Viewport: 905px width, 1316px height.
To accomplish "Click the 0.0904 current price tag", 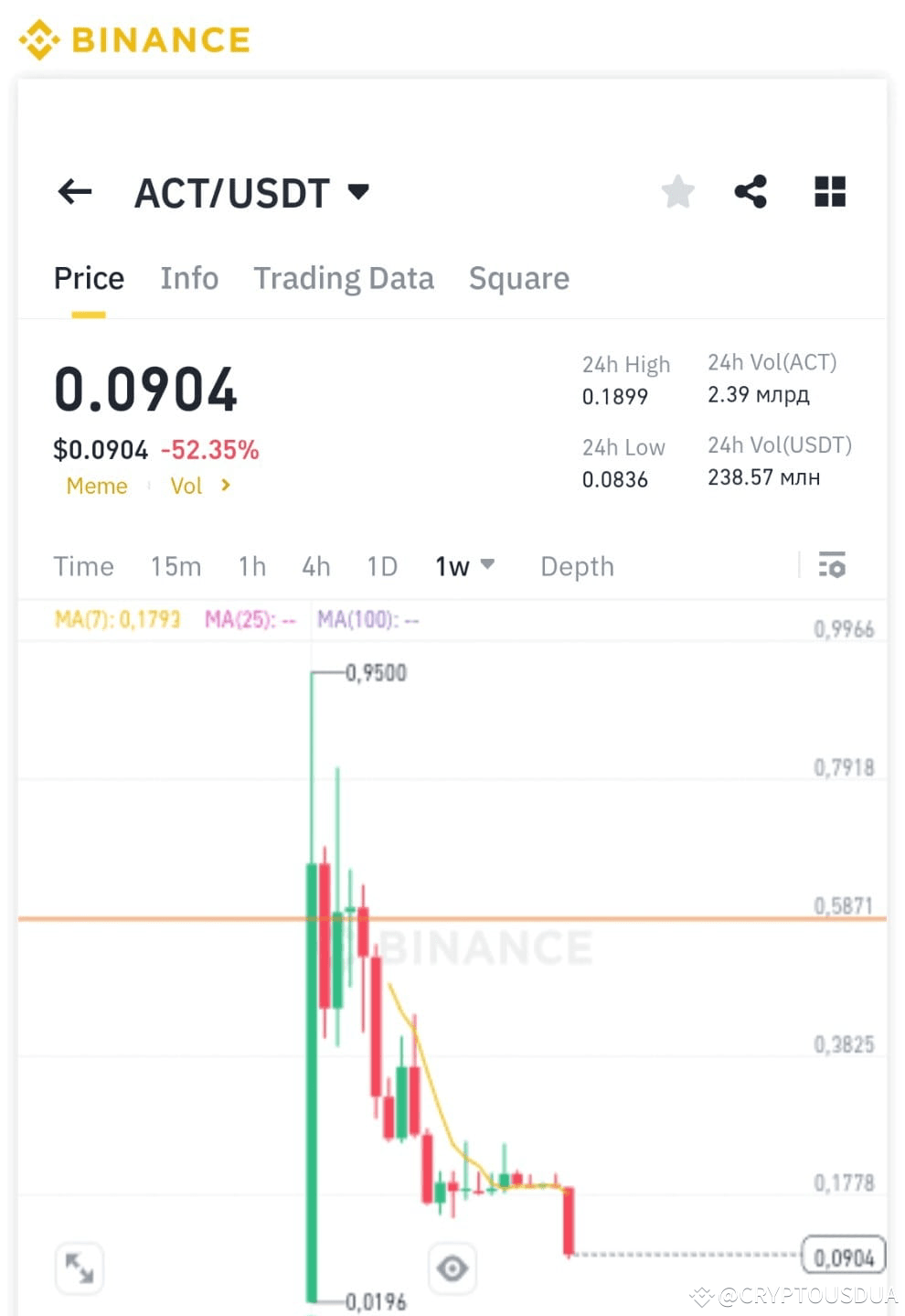I will (x=843, y=1256).
